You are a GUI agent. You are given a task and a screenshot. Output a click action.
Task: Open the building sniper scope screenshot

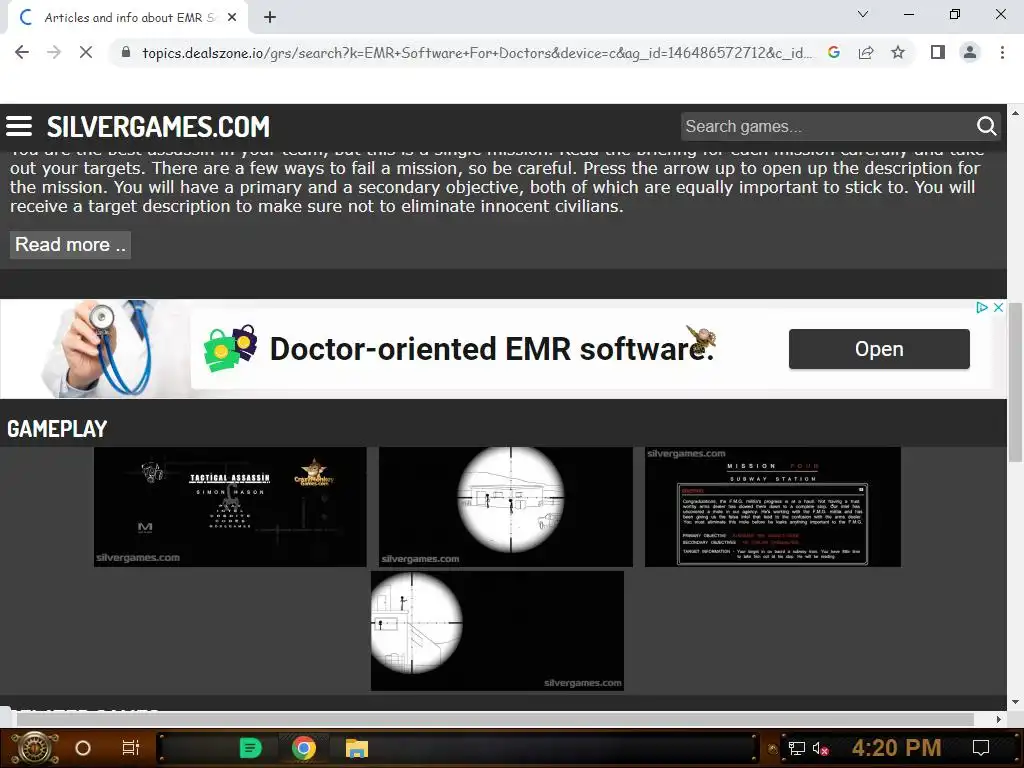click(505, 507)
